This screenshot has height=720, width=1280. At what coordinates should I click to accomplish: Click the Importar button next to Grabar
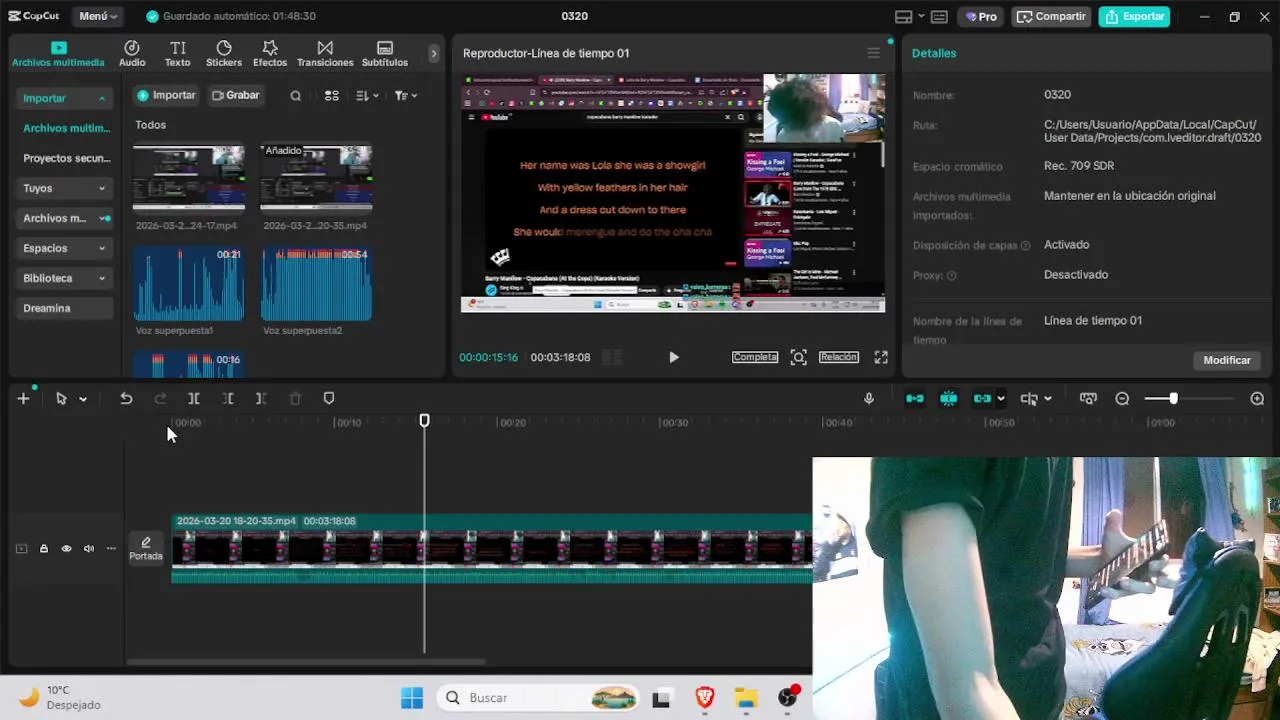tap(166, 95)
